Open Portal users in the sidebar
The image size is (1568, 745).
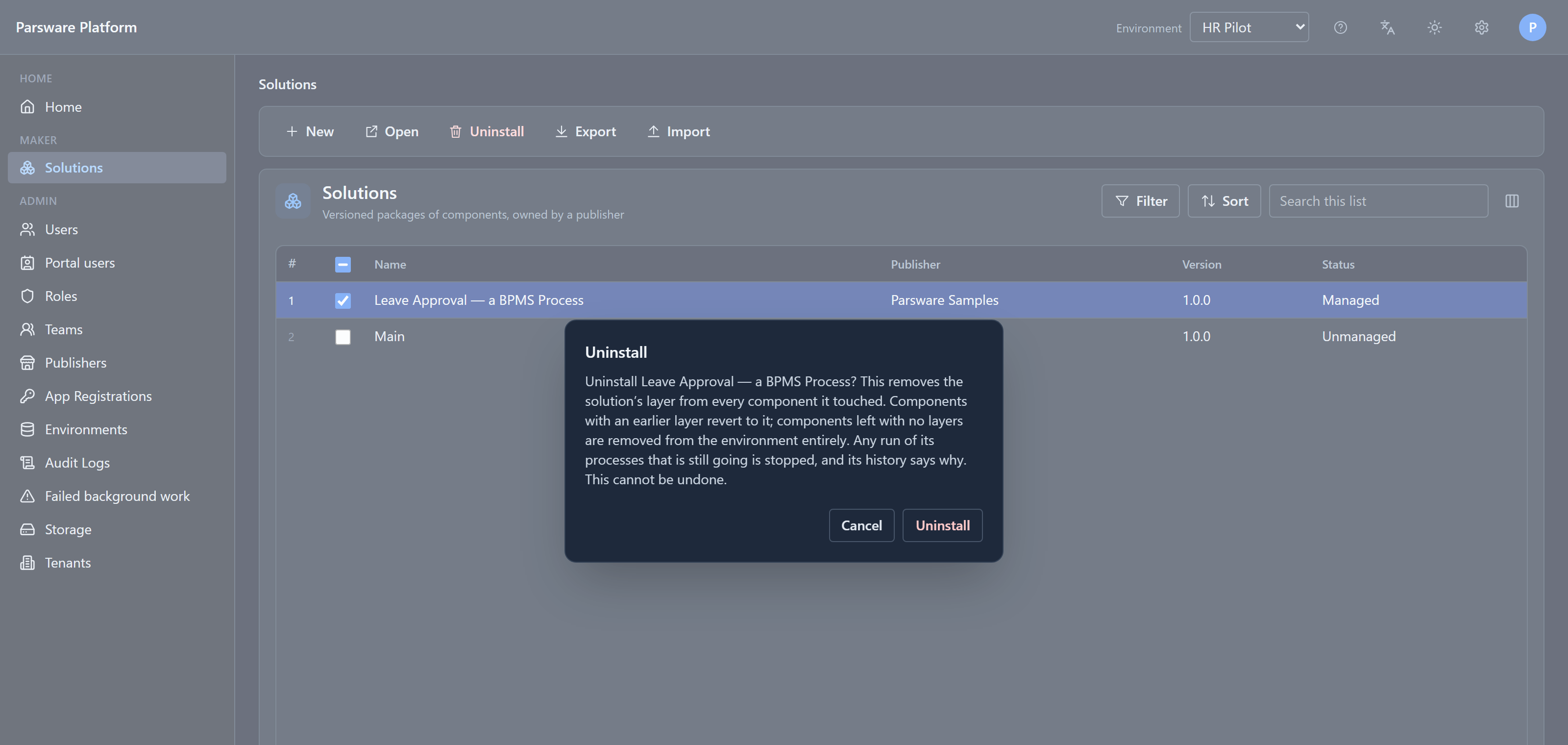click(x=117, y=263)
